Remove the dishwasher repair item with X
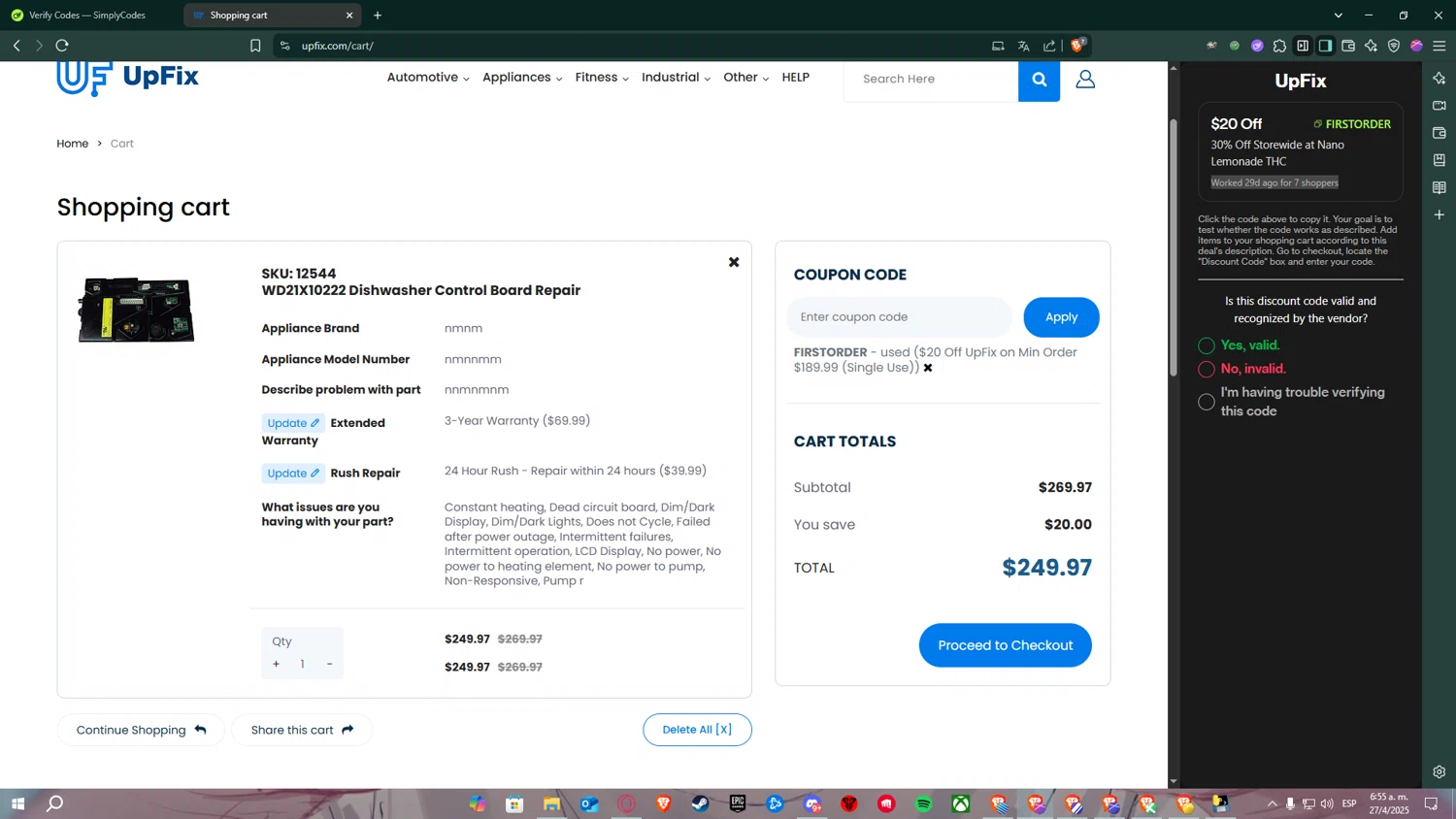This screenshot has height=819, width=1456. (734, 262)
